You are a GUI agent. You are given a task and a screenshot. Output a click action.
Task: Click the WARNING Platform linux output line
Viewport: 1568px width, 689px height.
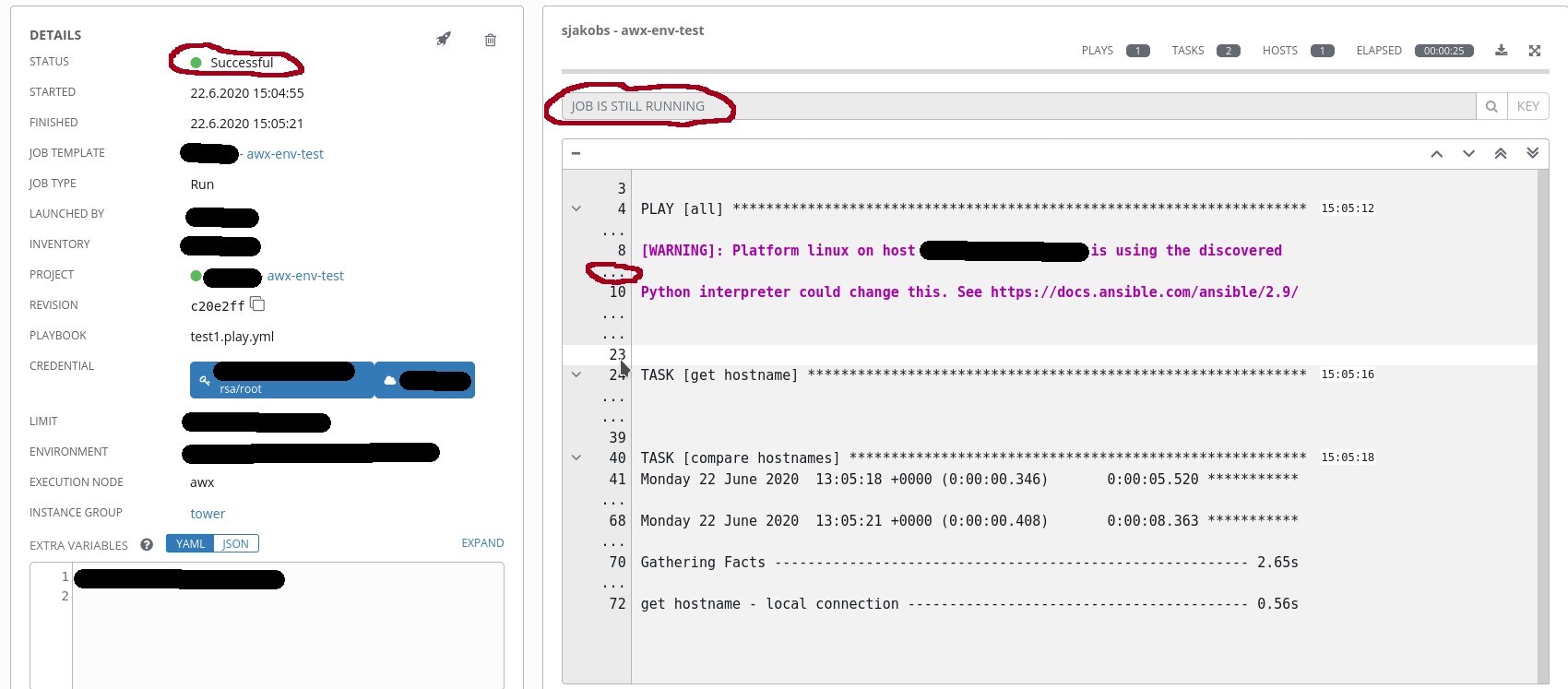tap(961, 251)
